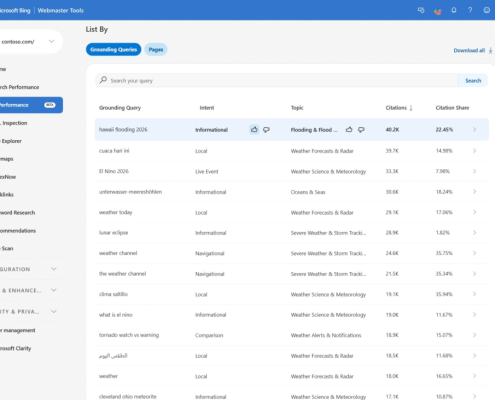Click the Search button
Image resolution: width=495 pixels, height=400 pixels.
click(x=473, y=81)
